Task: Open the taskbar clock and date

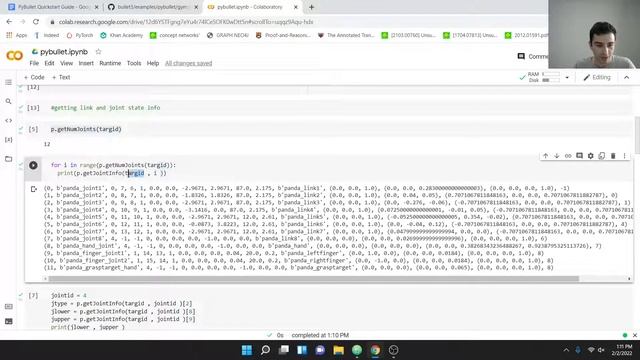Action: [x=622, y=350]
